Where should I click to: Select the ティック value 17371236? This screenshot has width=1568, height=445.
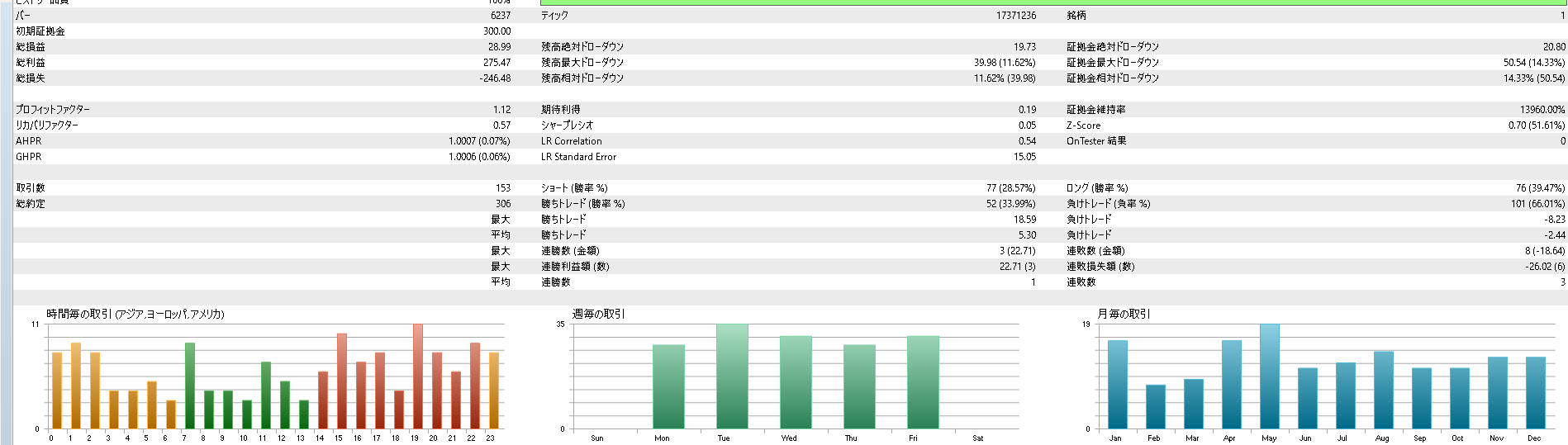[x=1015, y=16]
